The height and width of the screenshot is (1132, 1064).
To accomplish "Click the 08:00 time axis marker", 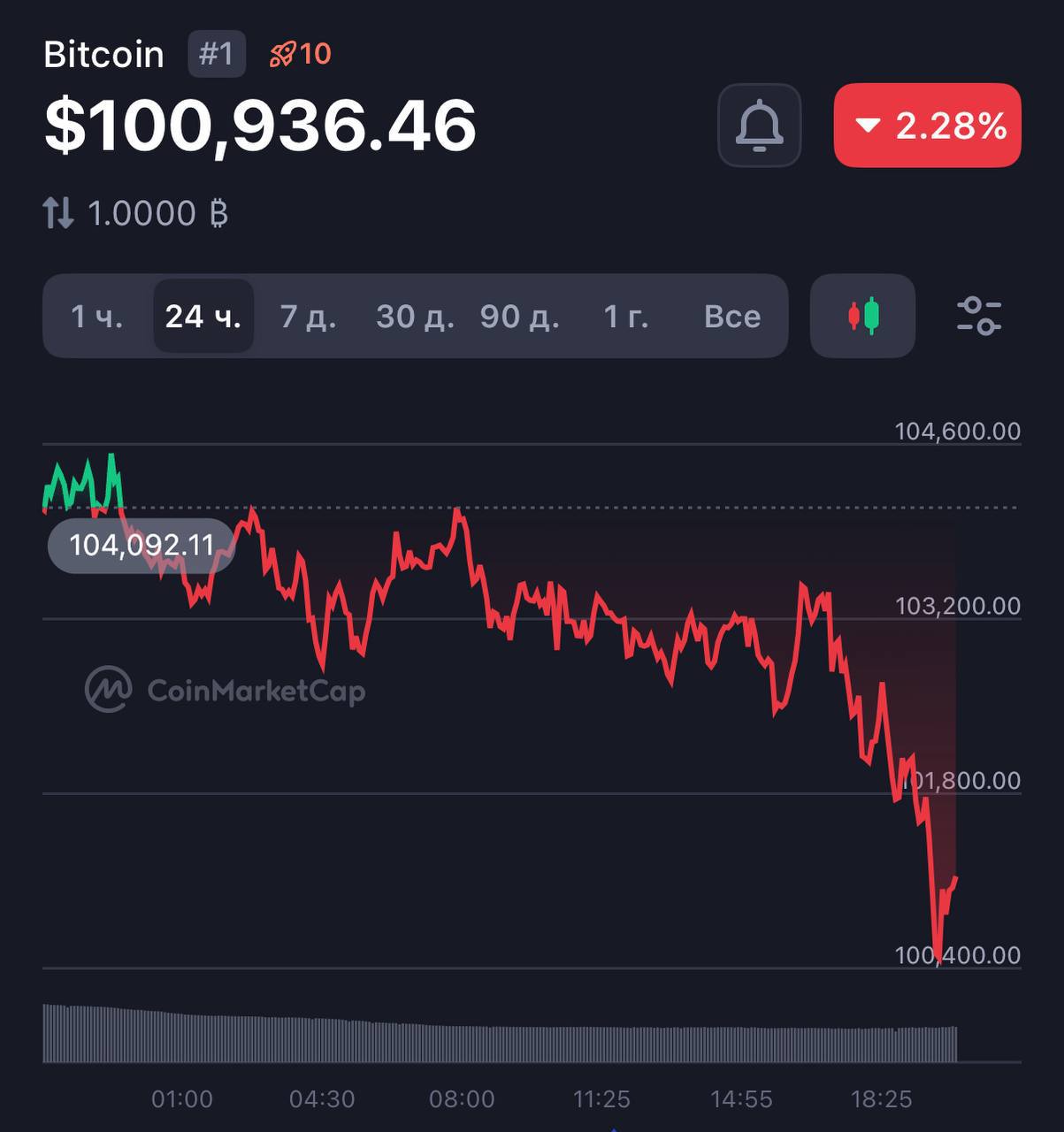I will [x=462, y=1099].
